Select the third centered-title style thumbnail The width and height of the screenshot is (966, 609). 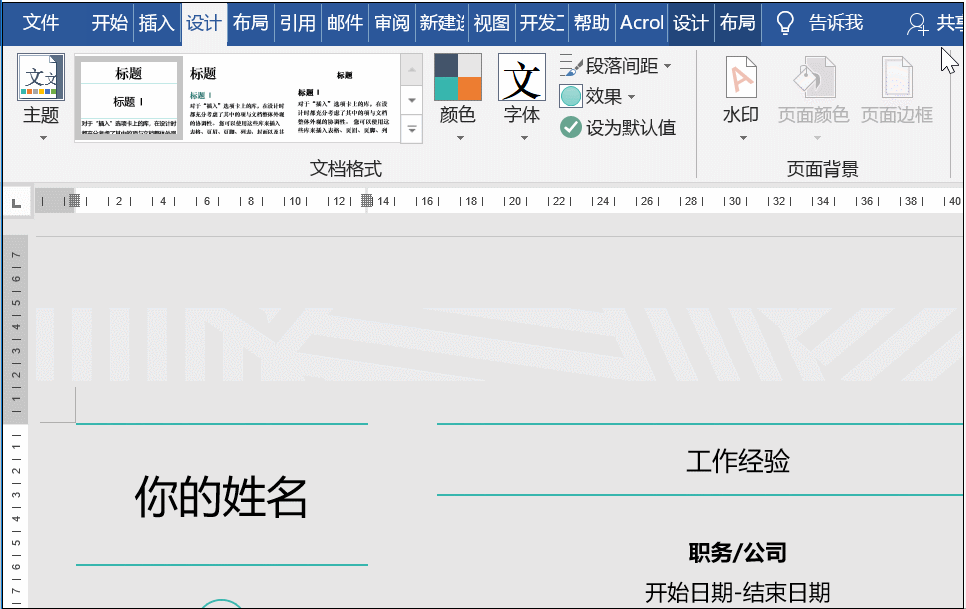344,99
